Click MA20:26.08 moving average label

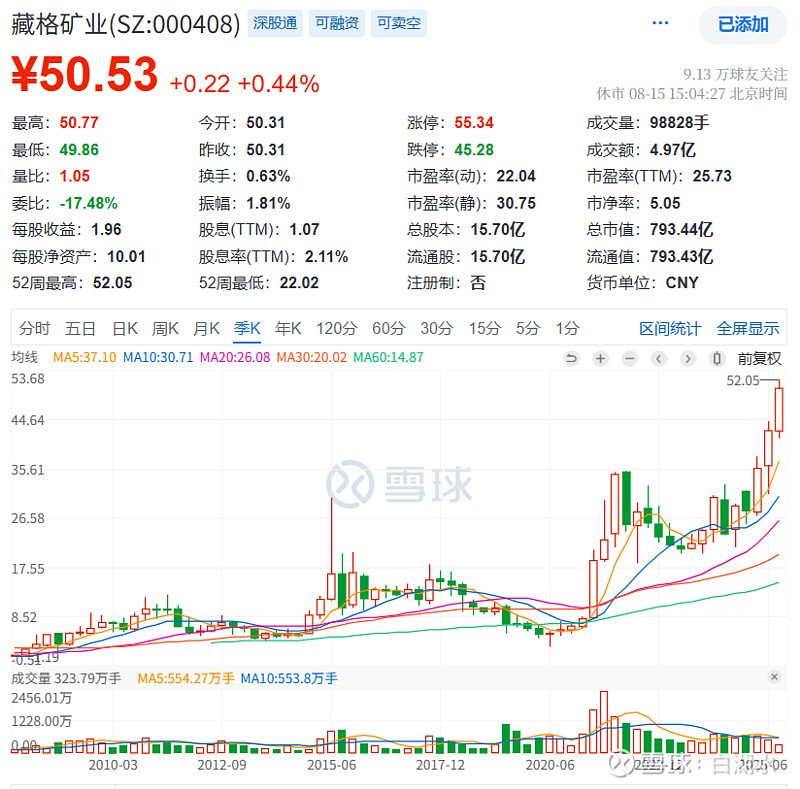[235, 357]
